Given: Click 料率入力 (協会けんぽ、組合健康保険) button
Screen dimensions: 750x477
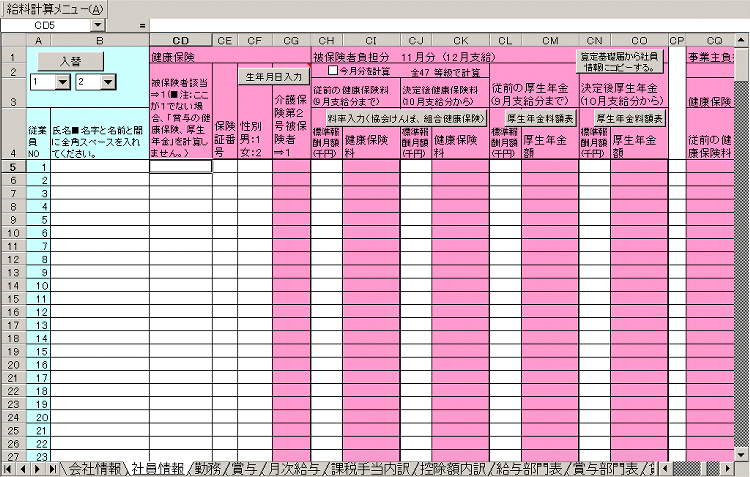Looking at the screenshot, I should pyautogui.click(x=398, y=118).
